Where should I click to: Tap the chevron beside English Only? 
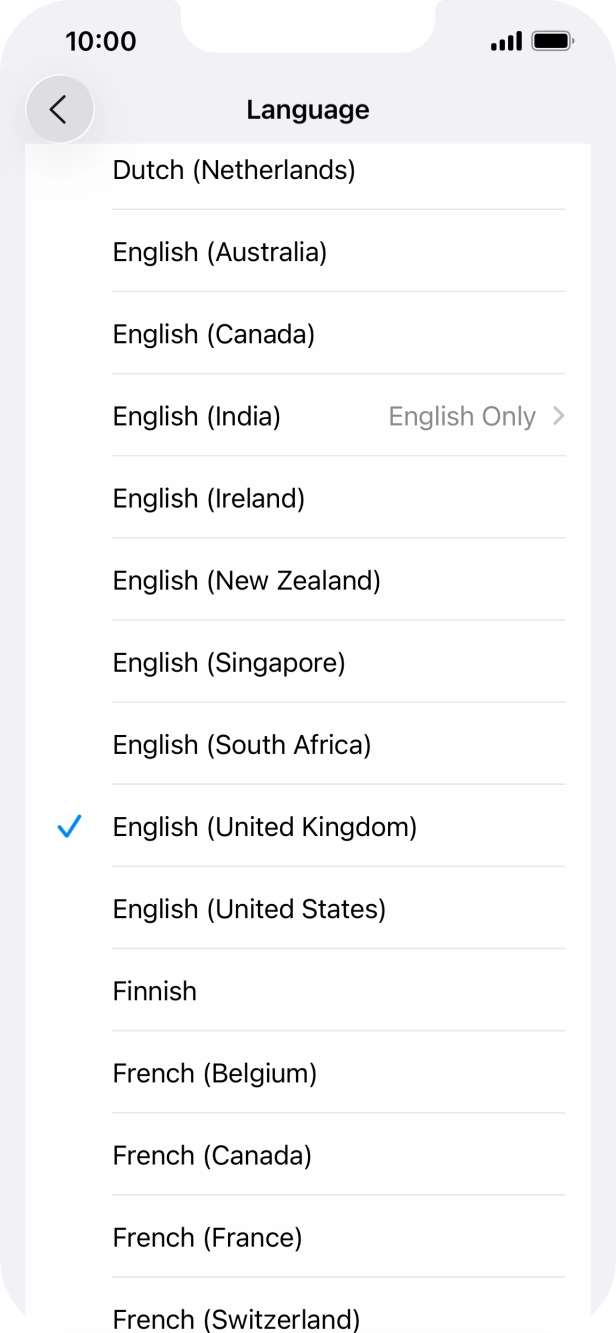pyautogui.click(x=557, y=416)
